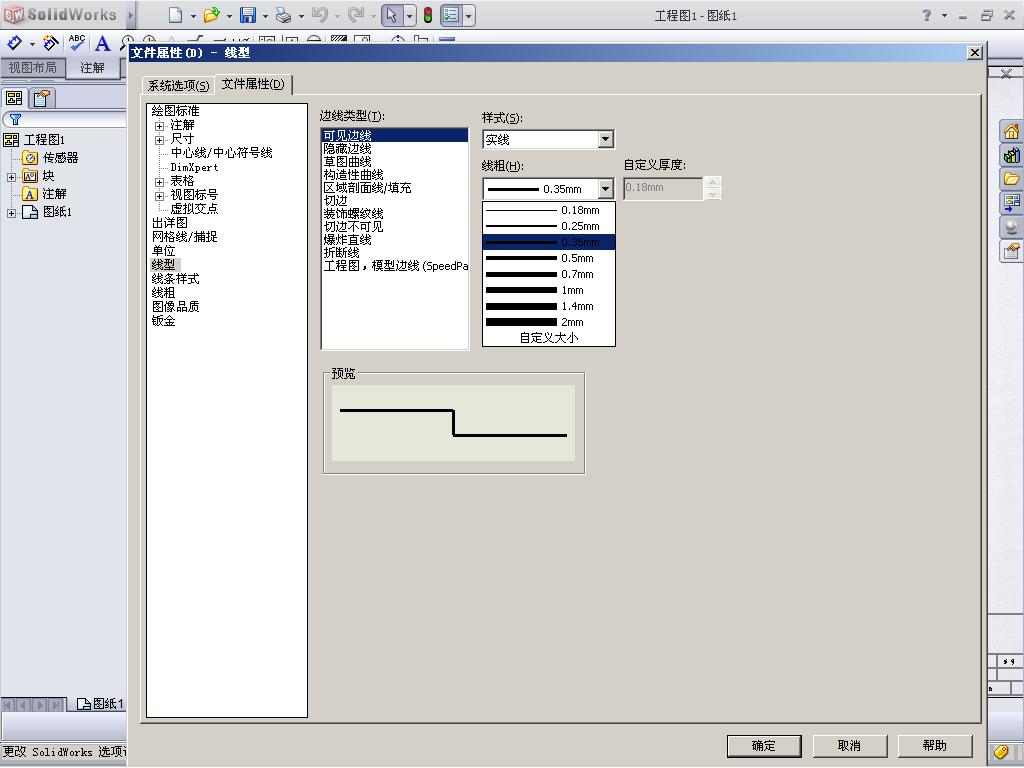Expand the 尺寸 node in options tree

pos(159,140)
